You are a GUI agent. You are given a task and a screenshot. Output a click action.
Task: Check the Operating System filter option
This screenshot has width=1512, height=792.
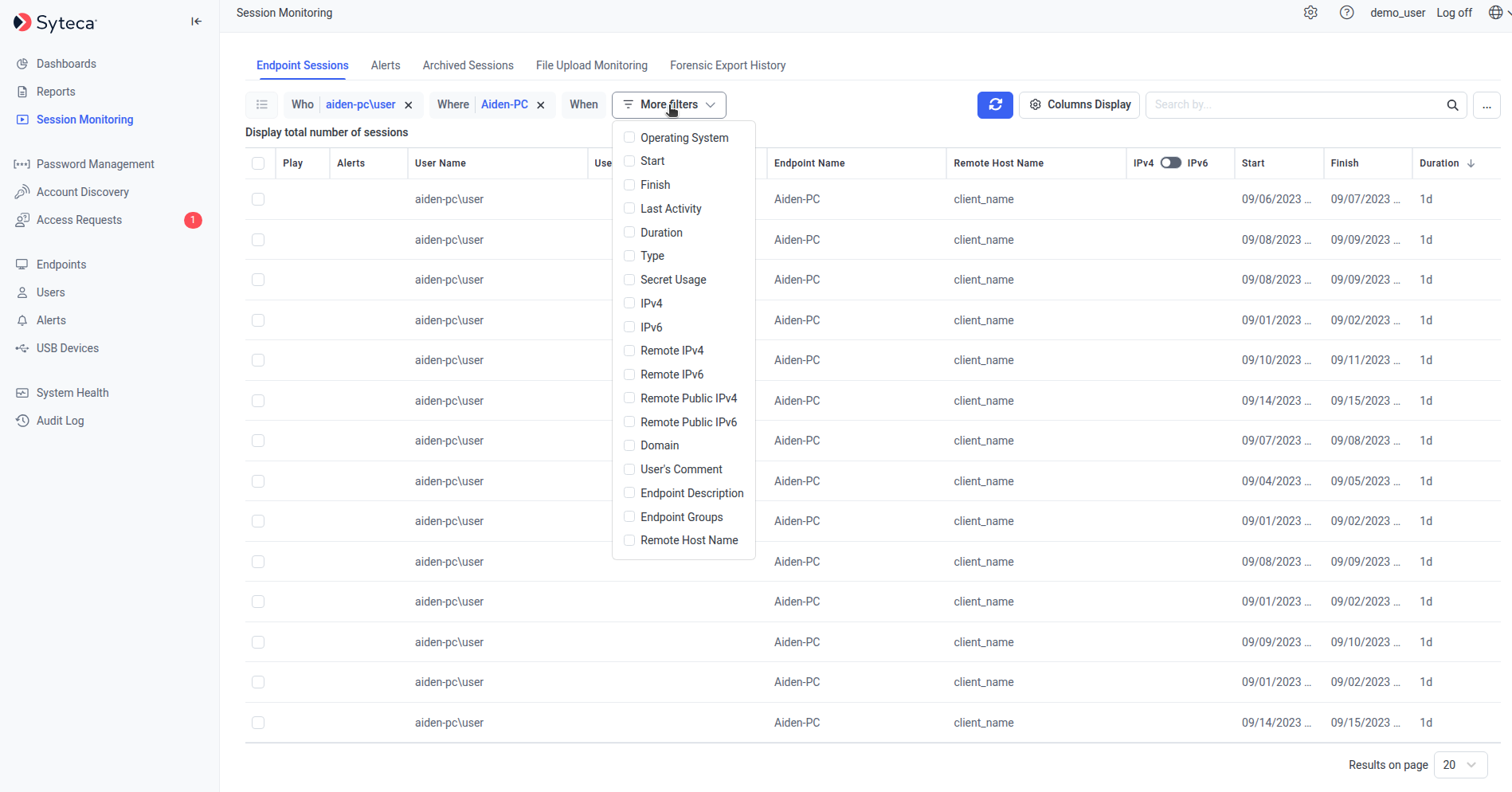pos(629,137)
